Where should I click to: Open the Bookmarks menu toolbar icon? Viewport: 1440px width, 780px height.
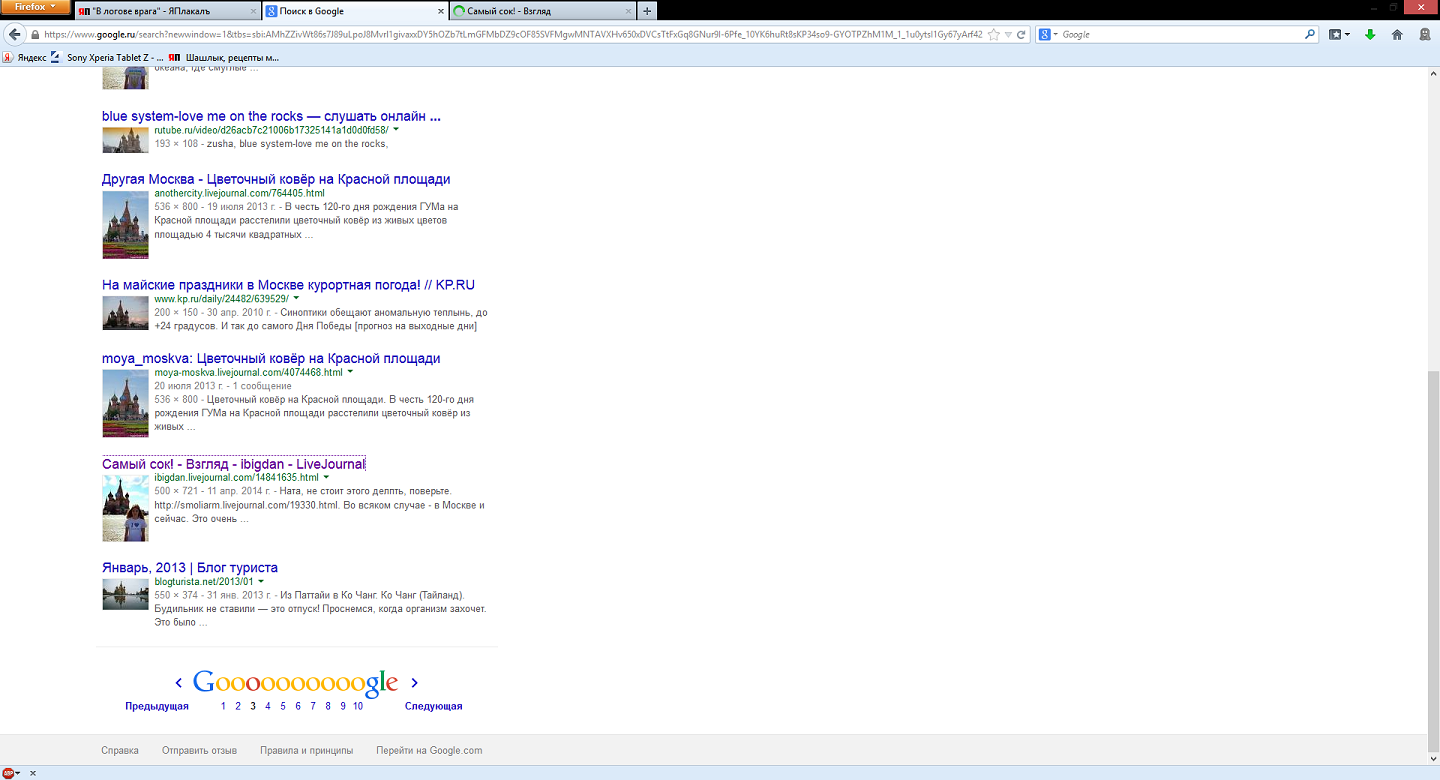tap(1340, 34)
